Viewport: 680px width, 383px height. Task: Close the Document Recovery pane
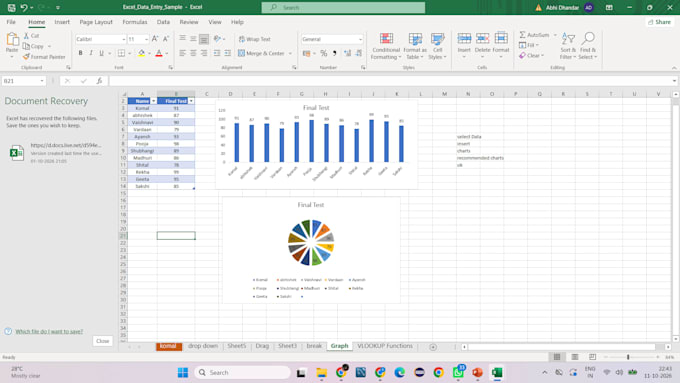click(x=102, y=341)
